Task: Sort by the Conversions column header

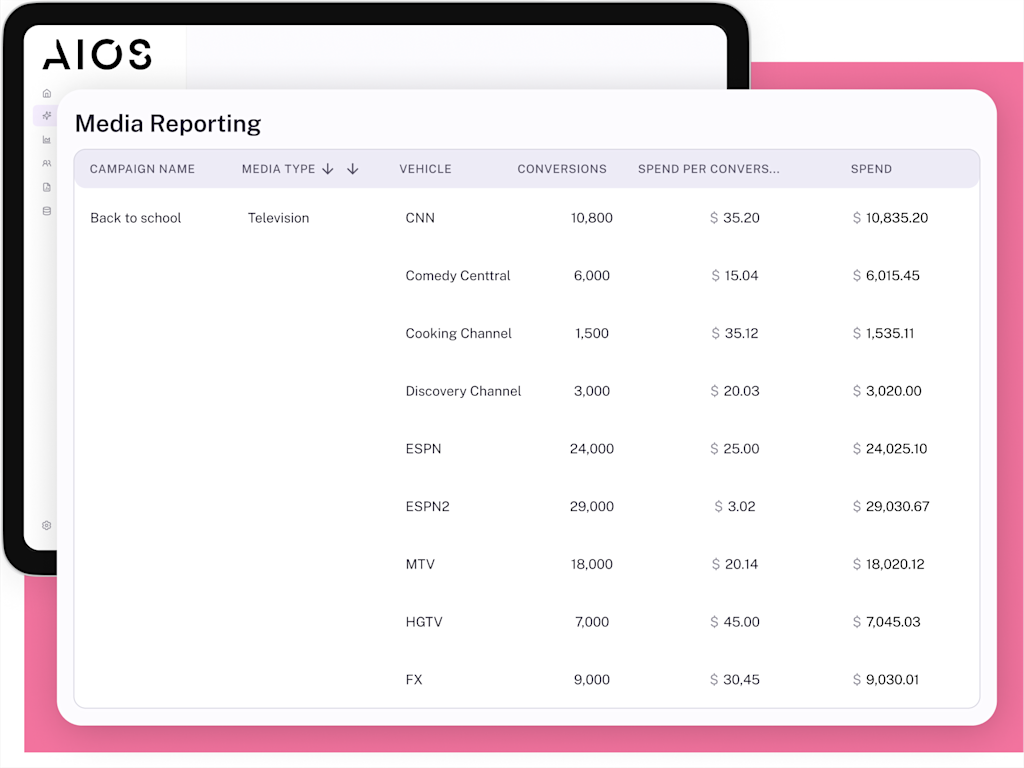Action: click(562, 169)
